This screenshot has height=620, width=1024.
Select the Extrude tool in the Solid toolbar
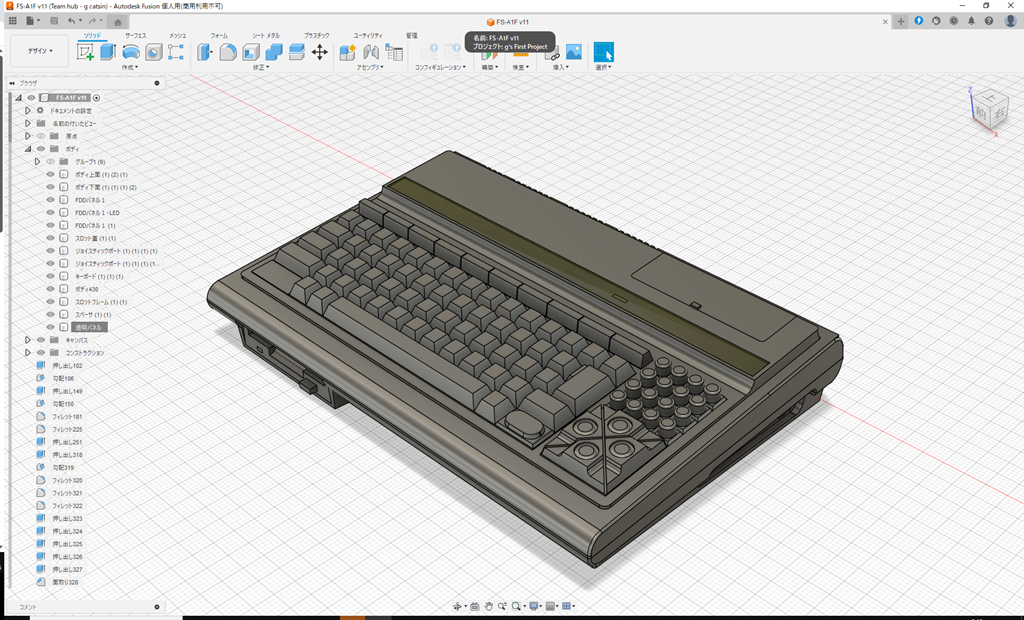107,53
